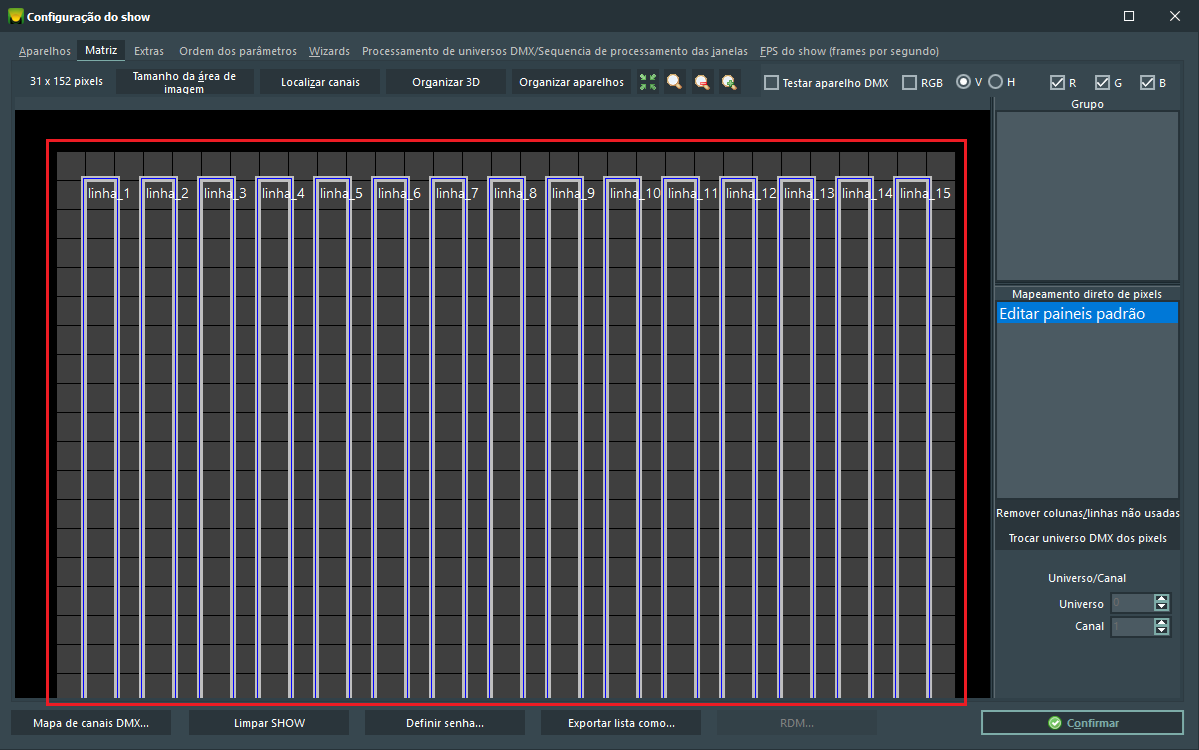
Task: Uncheck the G color channel checkbox
Action: pos(1103,83)
